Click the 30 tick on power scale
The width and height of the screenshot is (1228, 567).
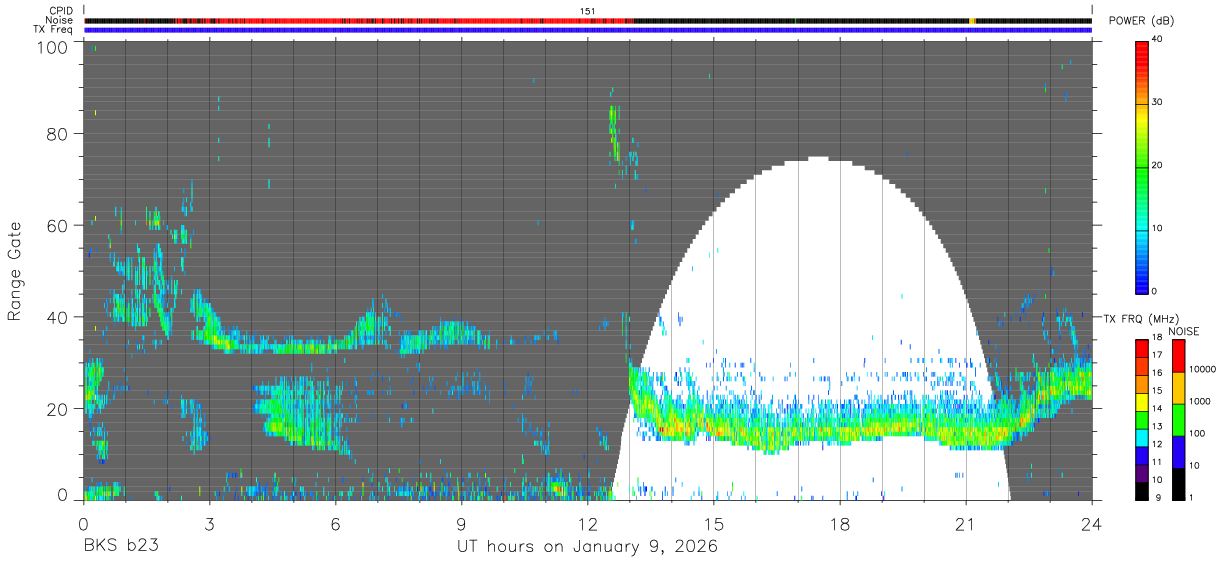coord(1159,102)
